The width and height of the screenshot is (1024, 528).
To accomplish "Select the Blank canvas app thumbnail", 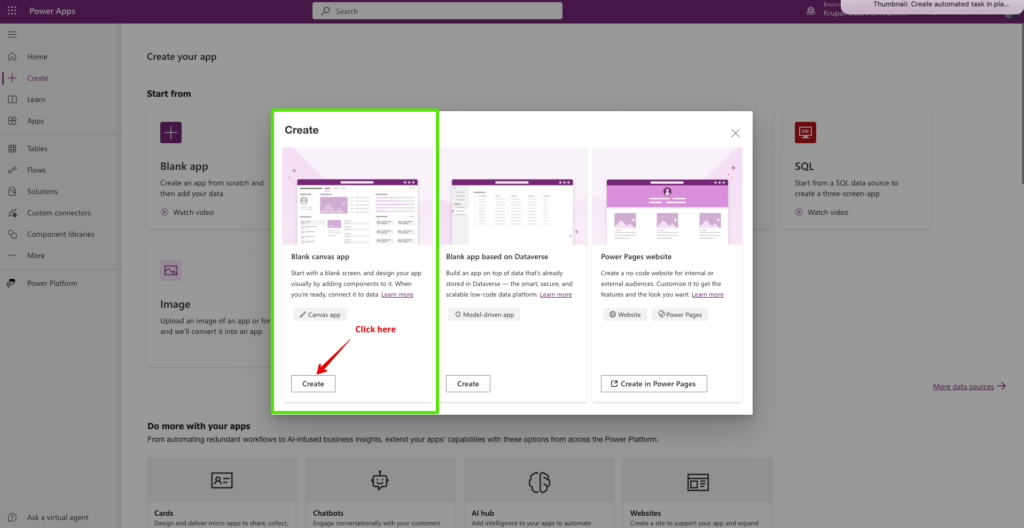I will (357, 196).
